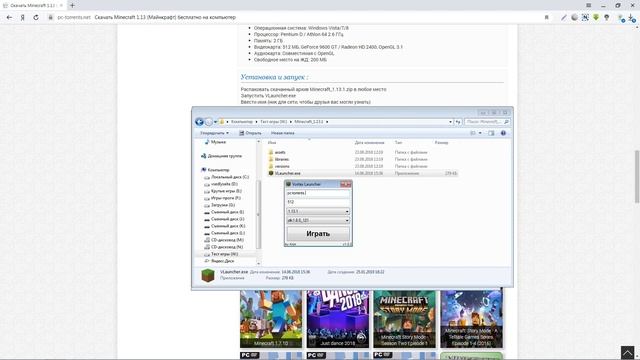Image resolution: width=640 pixels, height=360 pixels.
Task: Click the pen extension icon in toolbar
Action: pos(564,18)
